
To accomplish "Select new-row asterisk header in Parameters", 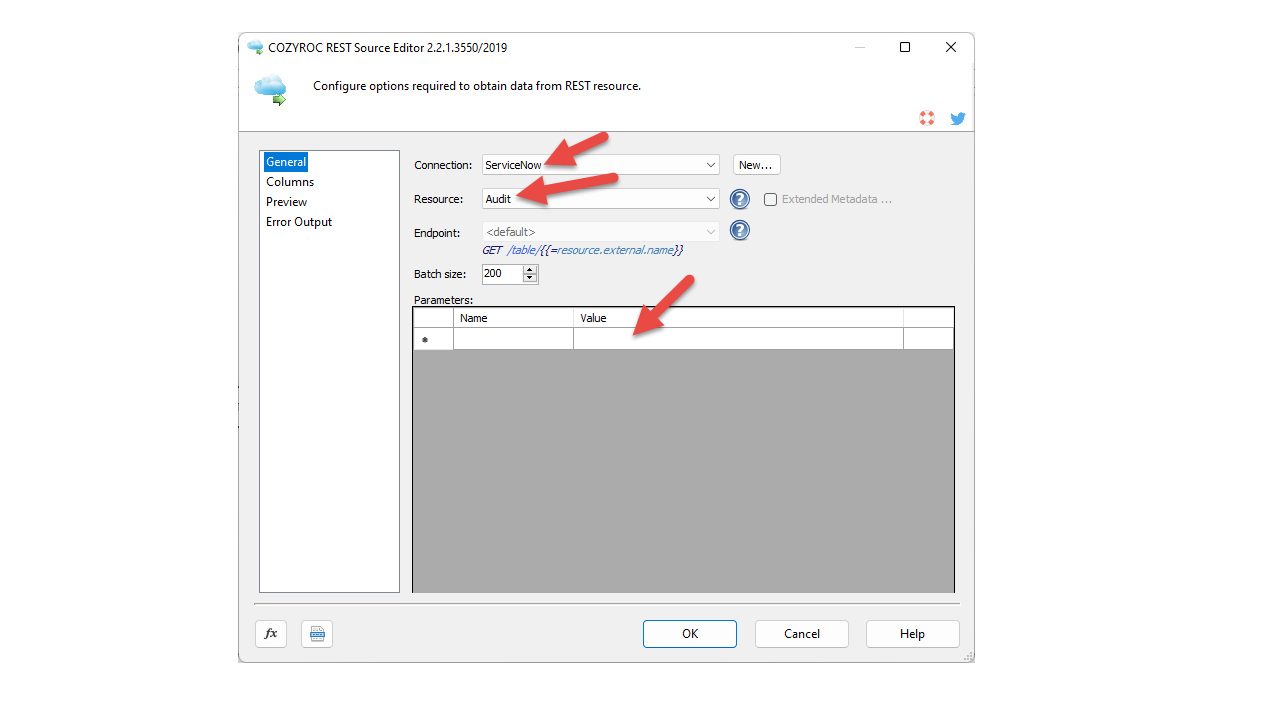I will pos(433,339).
